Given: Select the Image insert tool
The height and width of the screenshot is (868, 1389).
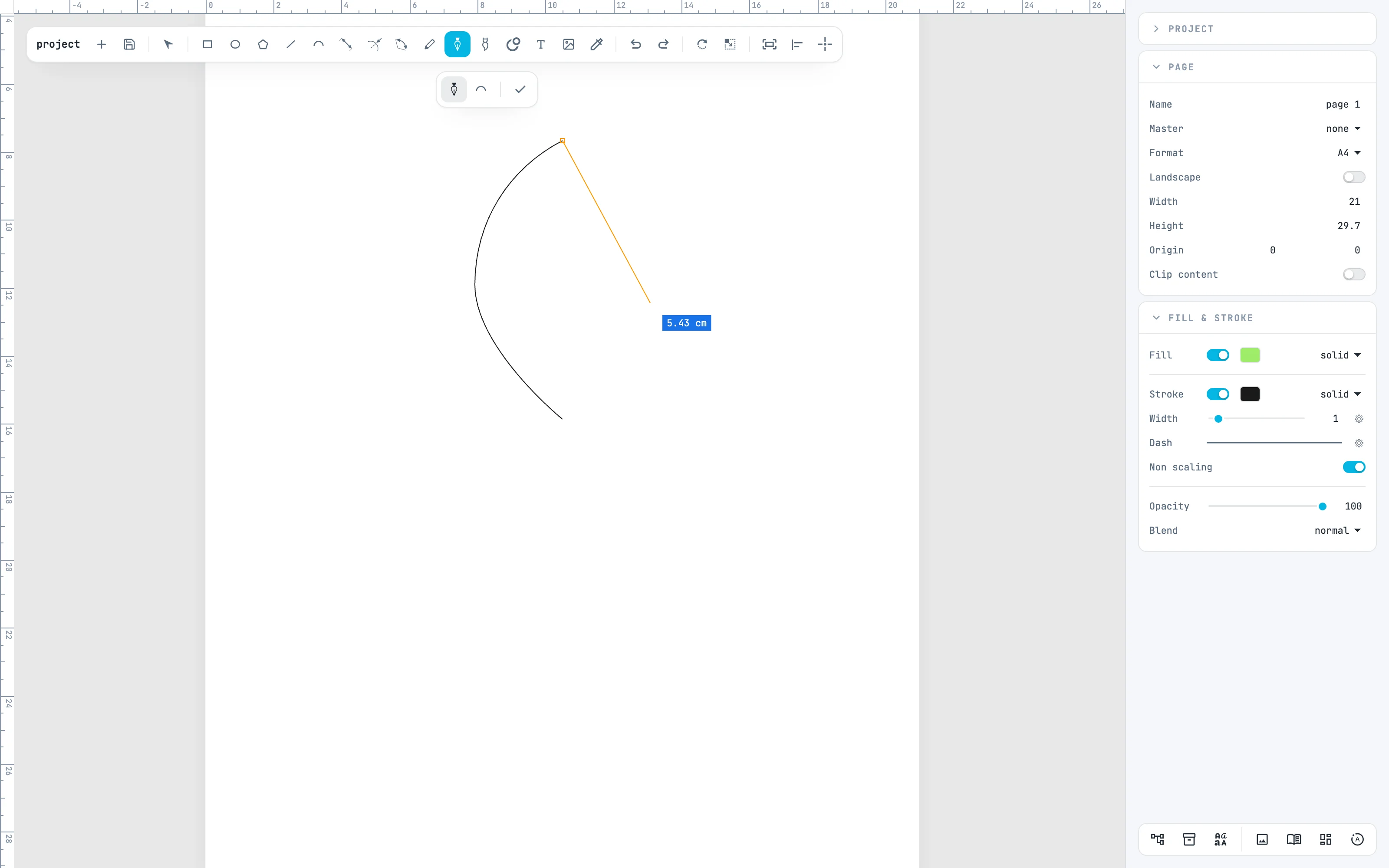Looking at the screenshot, I should 568,44.
